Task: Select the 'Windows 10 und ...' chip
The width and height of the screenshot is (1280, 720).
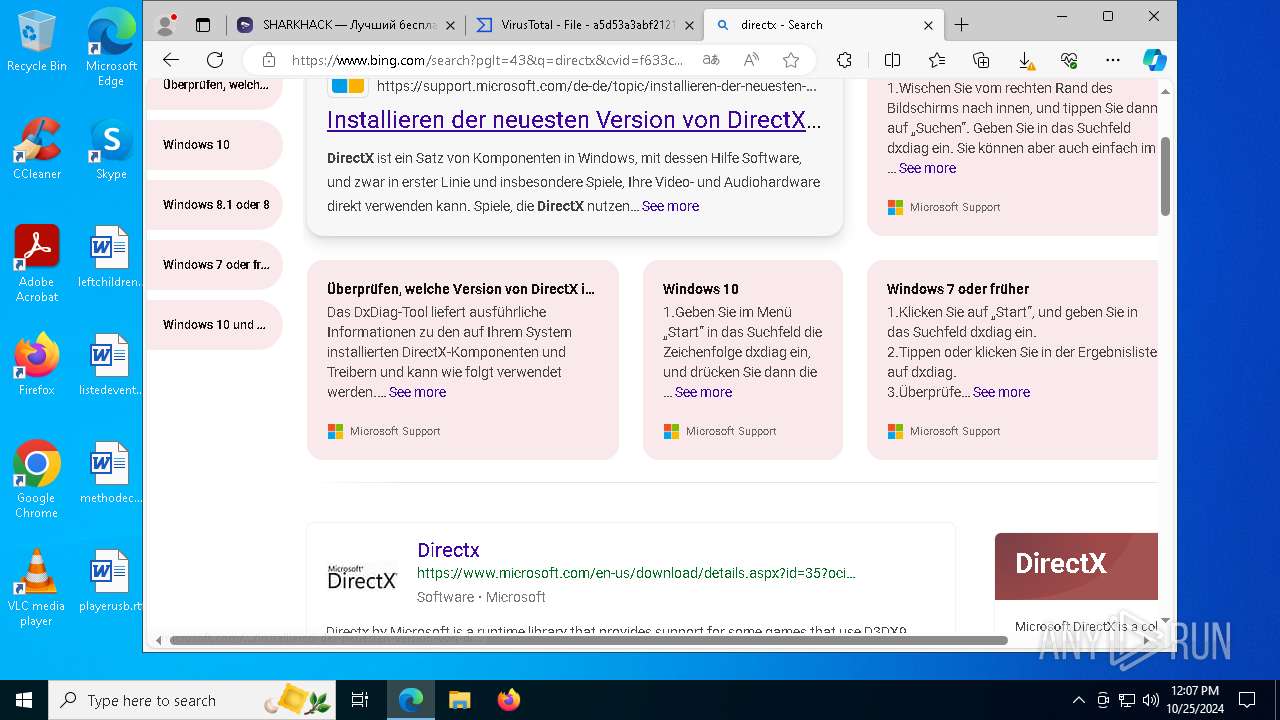Action: (214, 325)
